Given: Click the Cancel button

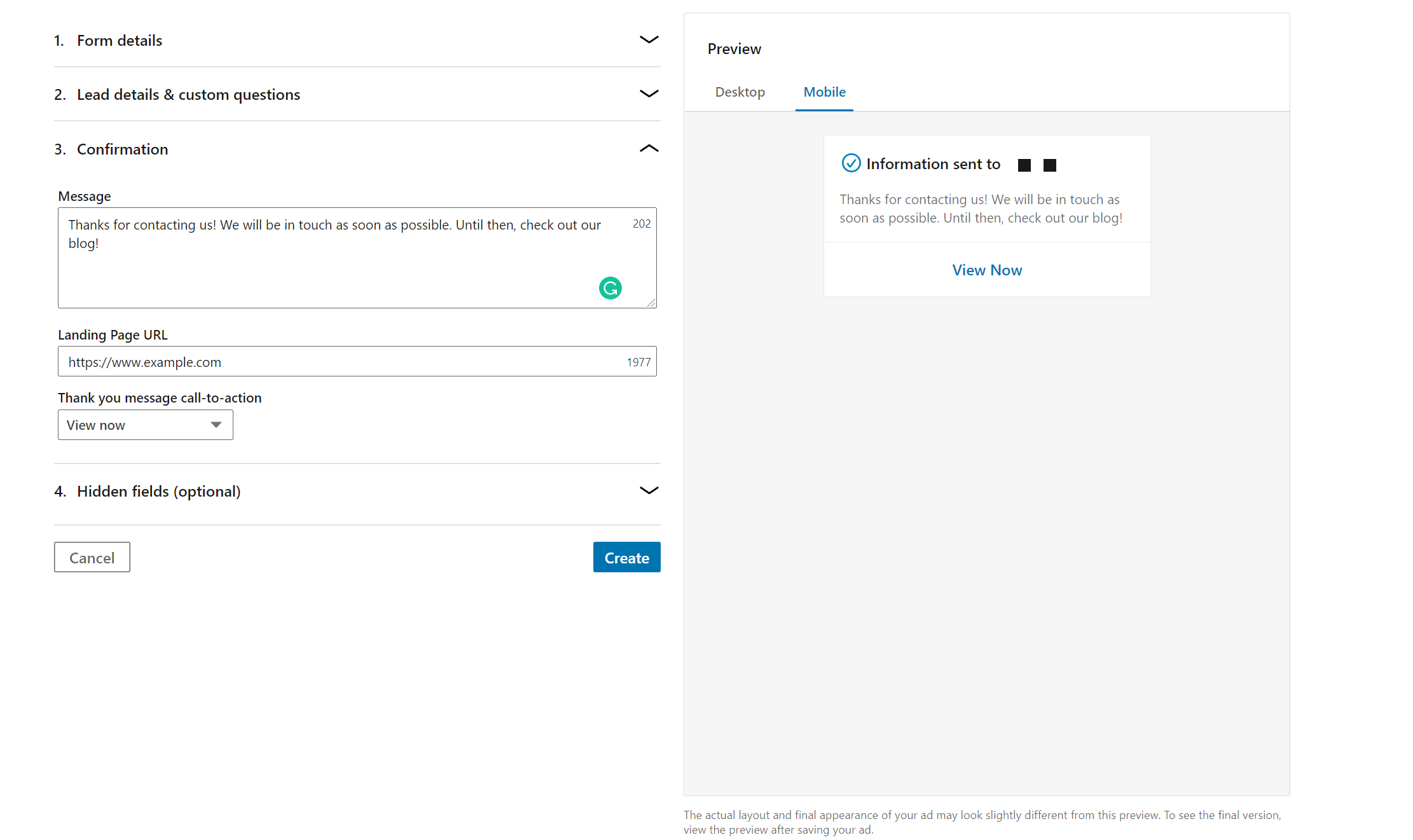Looking at the screenshot, I should click(x=92, y=558).
